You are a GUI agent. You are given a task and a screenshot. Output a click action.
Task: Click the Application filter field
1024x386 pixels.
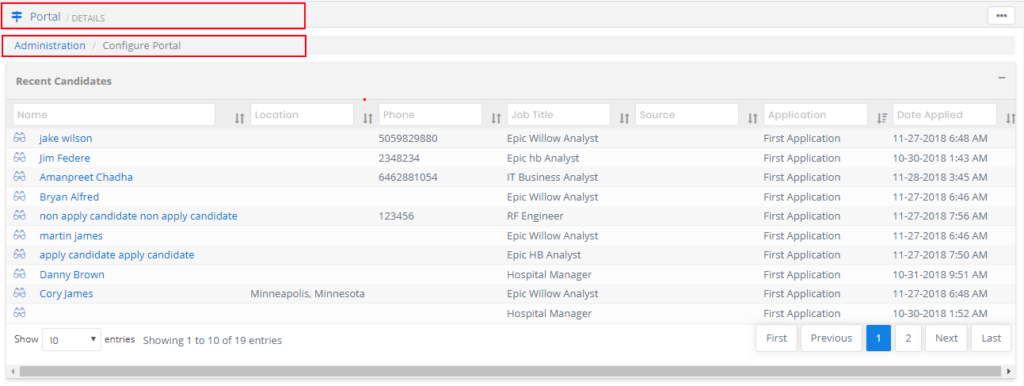815,114
